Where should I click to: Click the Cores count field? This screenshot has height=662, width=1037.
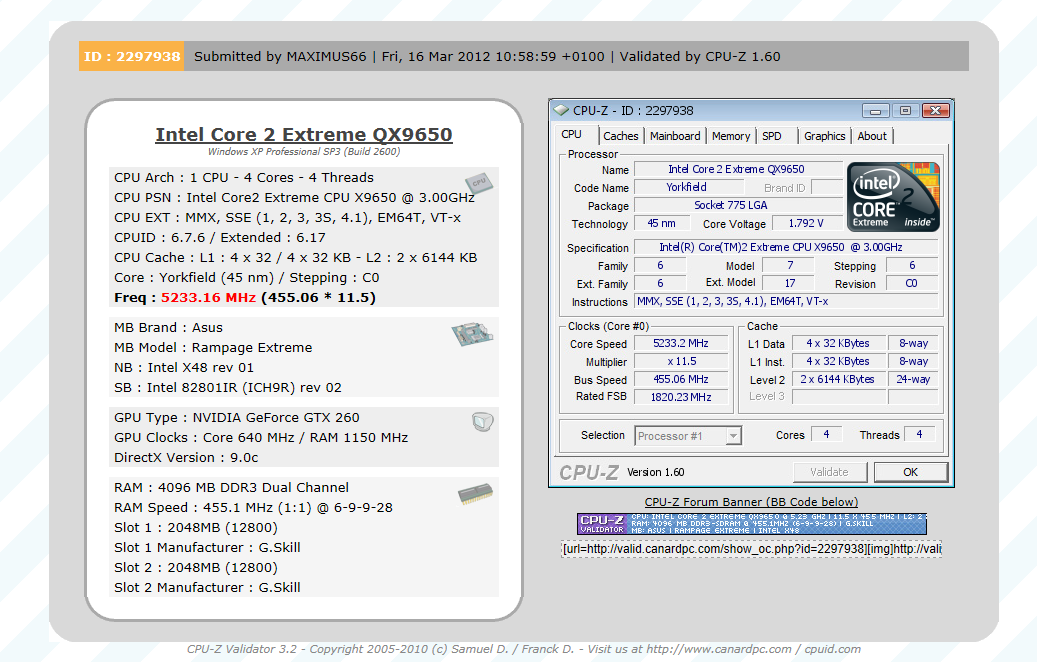(826, 434)
